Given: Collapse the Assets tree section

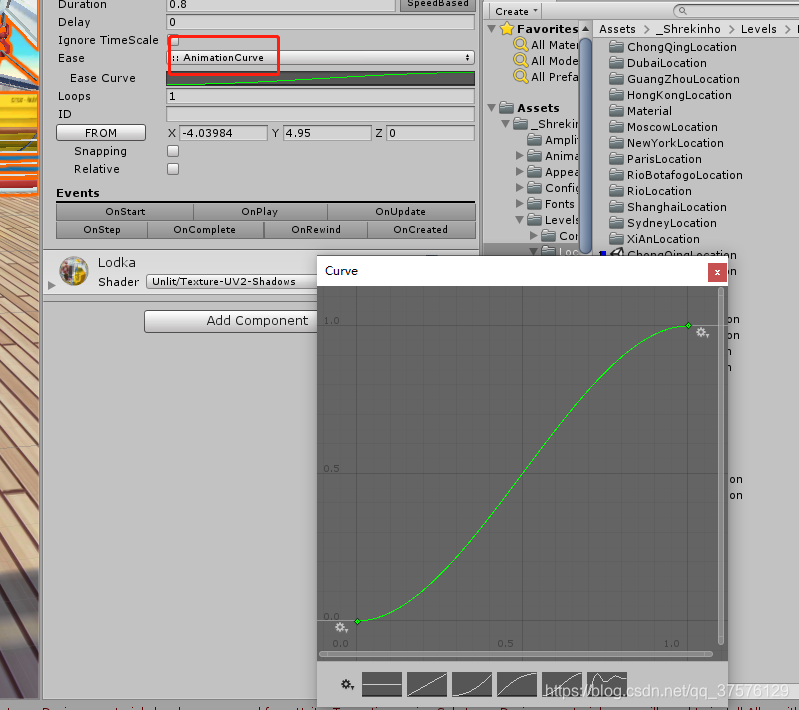Looking at the screenshot, I should (492, 108).
